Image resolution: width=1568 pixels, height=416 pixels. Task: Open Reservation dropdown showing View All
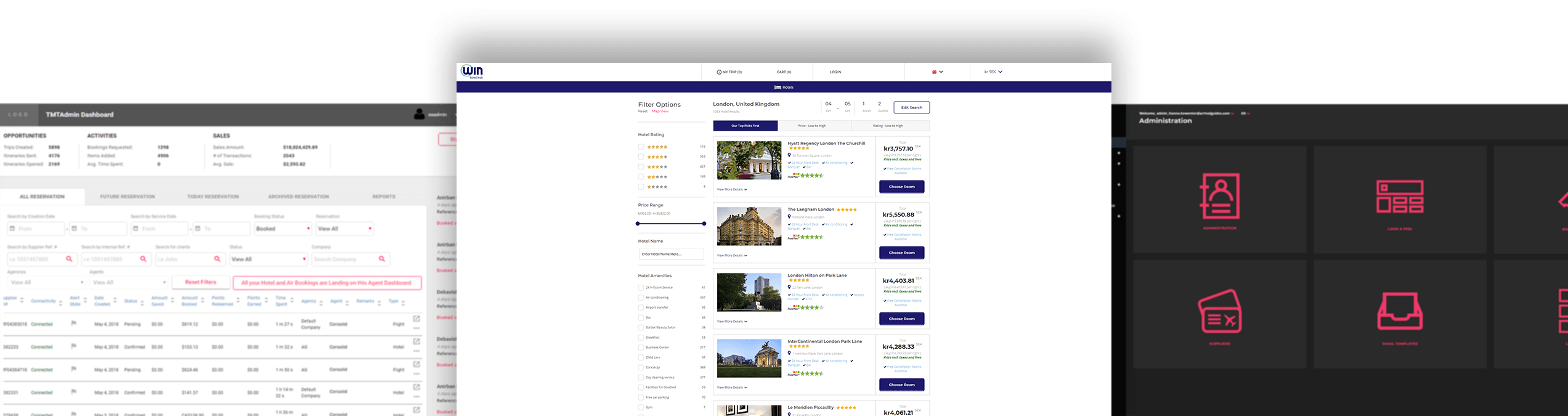tap(345, 229)
